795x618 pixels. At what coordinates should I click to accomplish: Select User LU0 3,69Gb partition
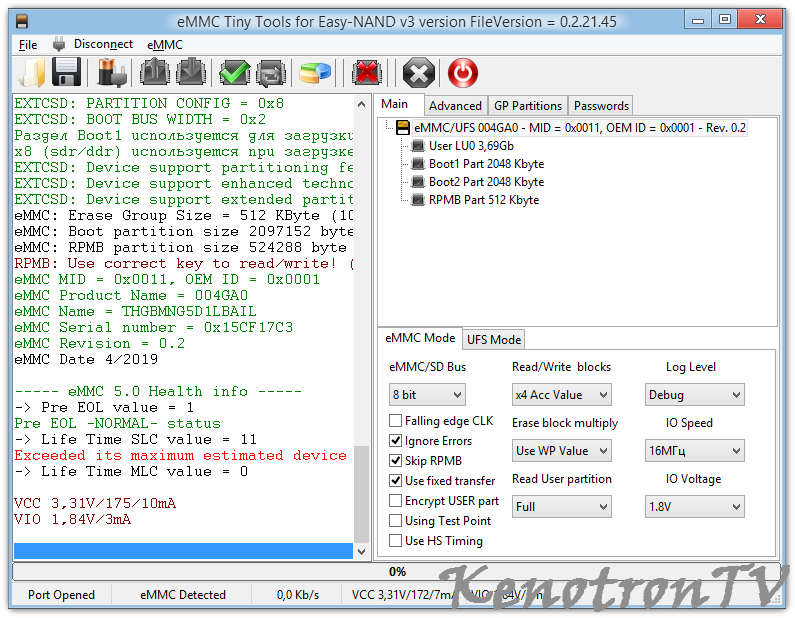(471, 146)
